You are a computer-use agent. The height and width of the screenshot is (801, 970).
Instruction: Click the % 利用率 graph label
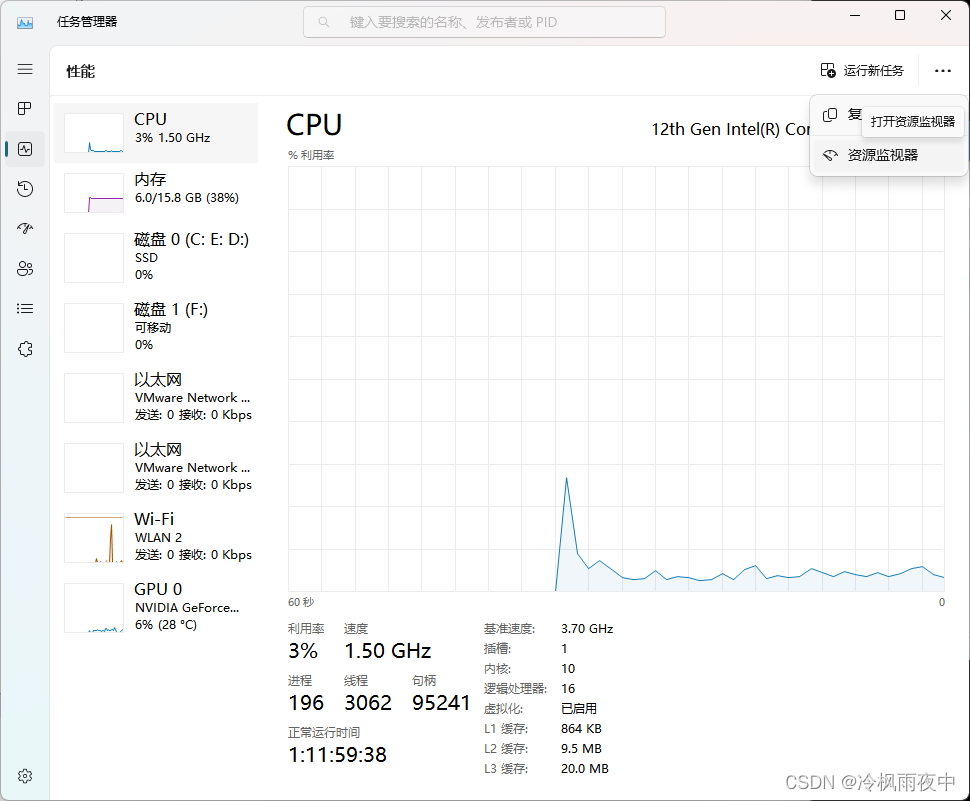[311, 155]
